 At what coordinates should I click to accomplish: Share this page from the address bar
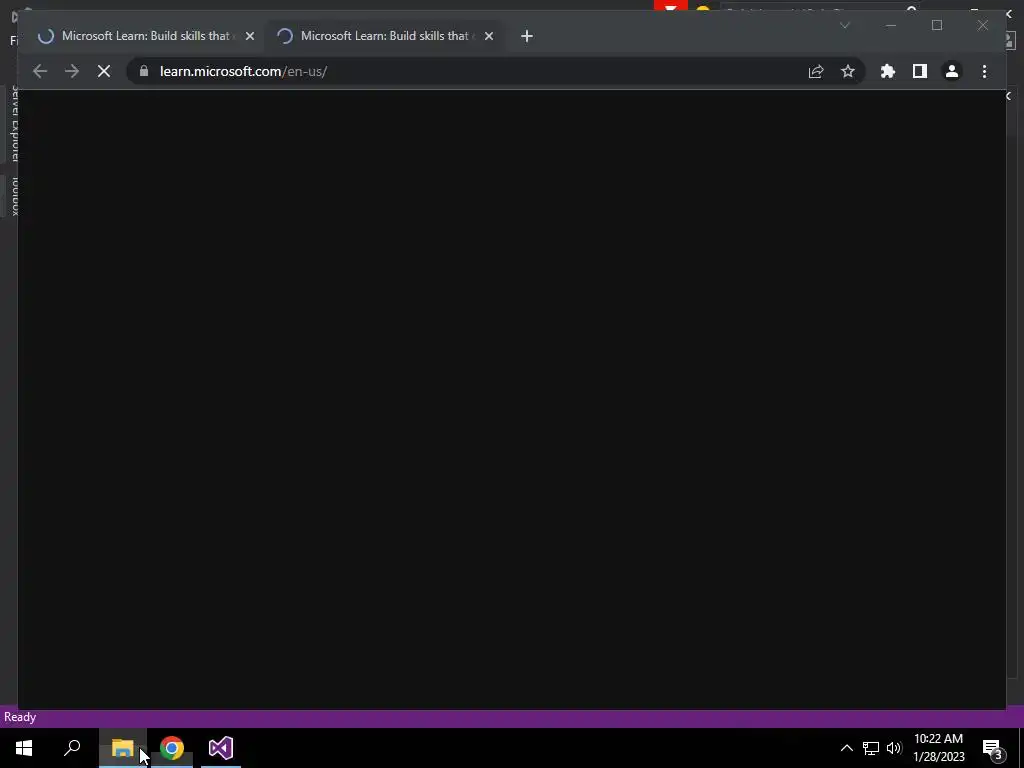pyautogui.click(x=816, y=71)
